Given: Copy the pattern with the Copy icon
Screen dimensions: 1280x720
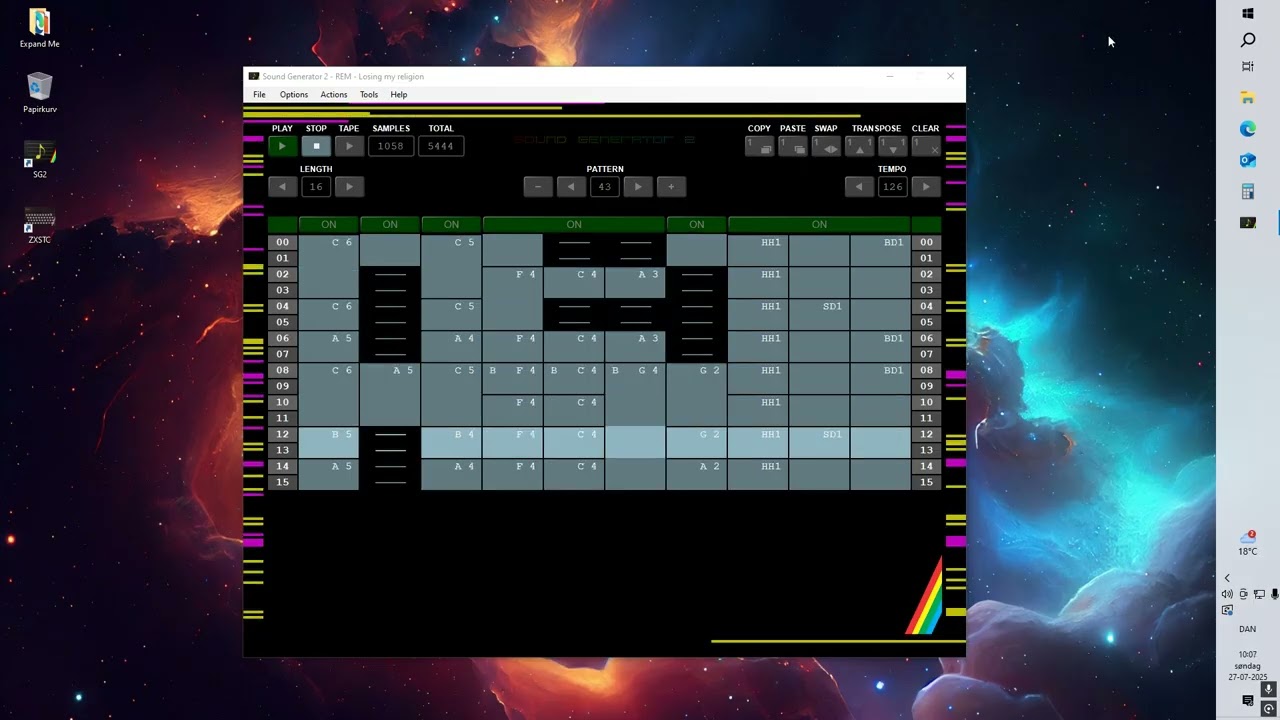Looking at the screenshot, I should click(x=759, y=146).
